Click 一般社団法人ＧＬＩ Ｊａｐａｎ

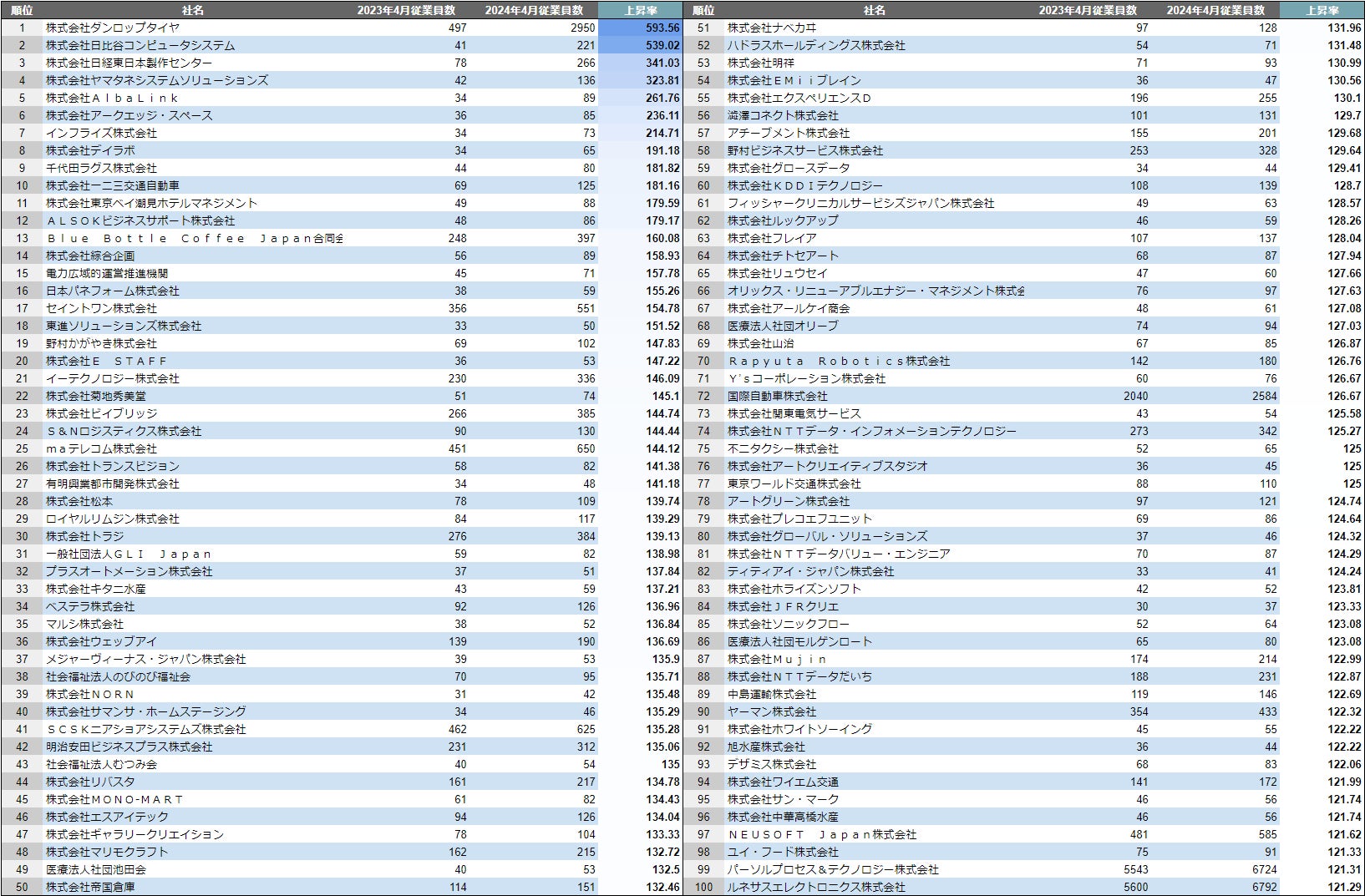pyautogui.click(x=129, y=554)
